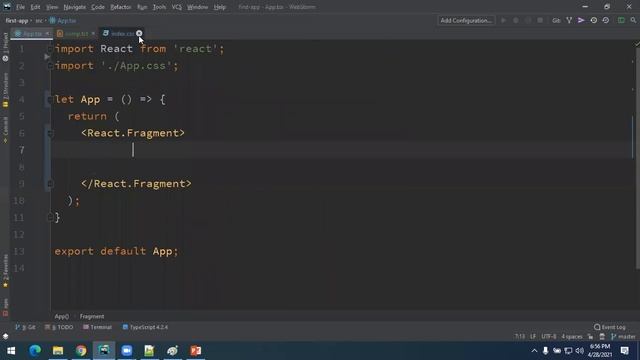
Task: Click fold end marker on line 11
Action: 50,218
